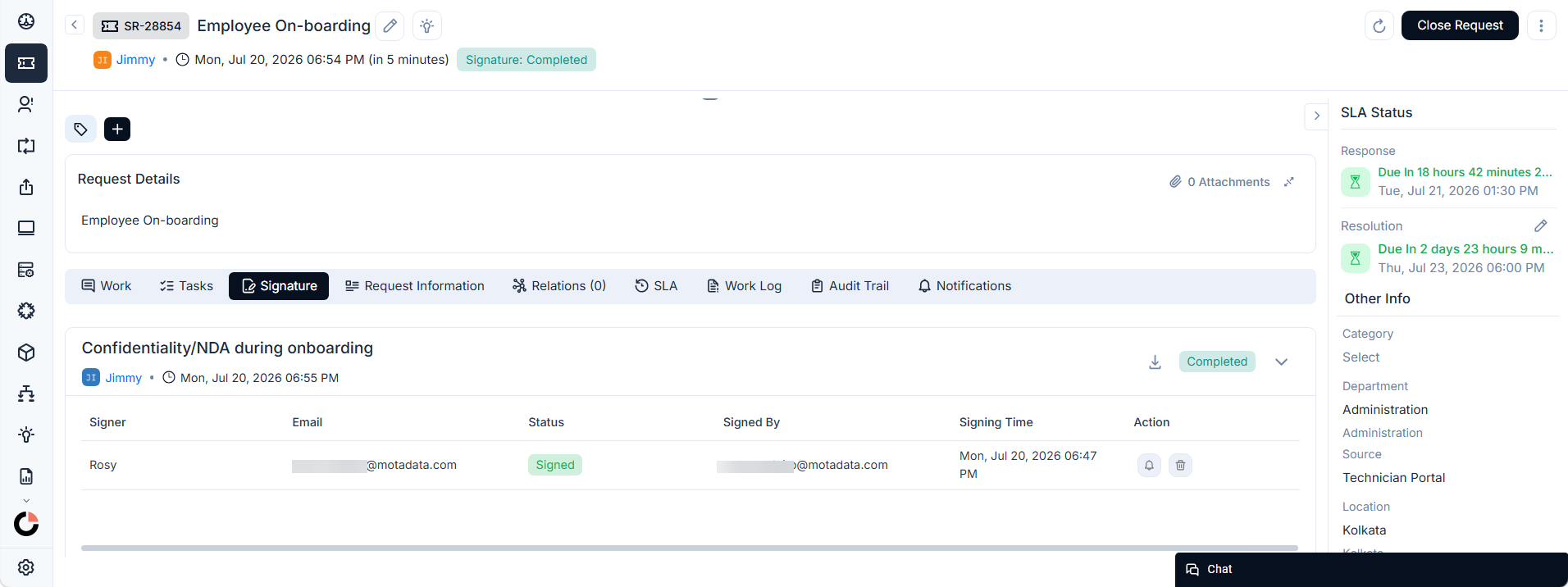Refresh the request with the reload icon
The height and width of the screenshot is (587, 1568).
(x=1379, y=25)
